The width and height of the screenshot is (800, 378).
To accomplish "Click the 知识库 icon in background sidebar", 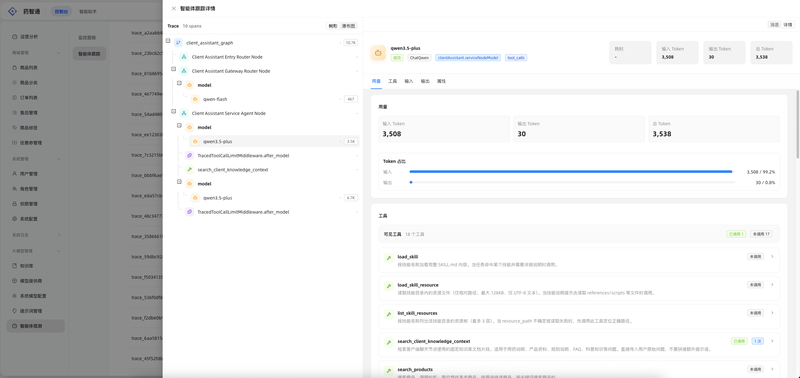I will (x=15, y=265).
